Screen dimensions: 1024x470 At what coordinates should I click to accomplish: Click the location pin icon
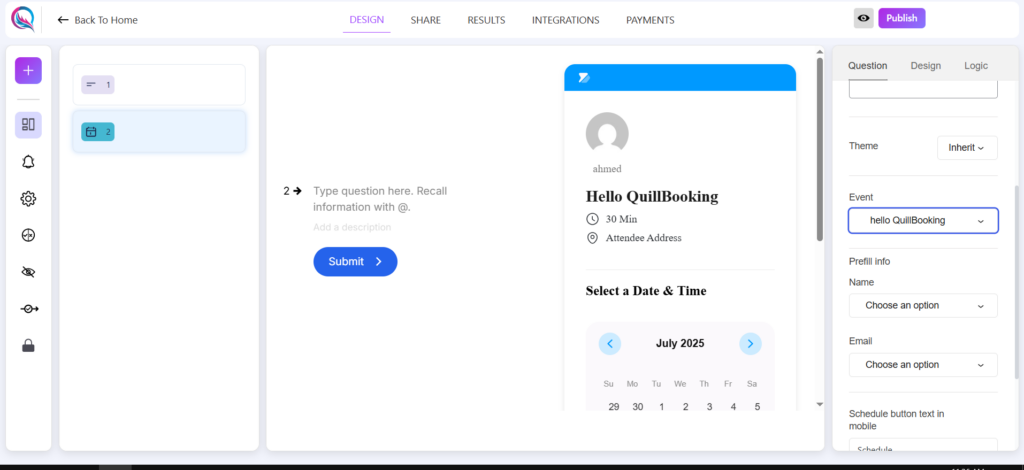pyautogui.click(x=592, y=238)
